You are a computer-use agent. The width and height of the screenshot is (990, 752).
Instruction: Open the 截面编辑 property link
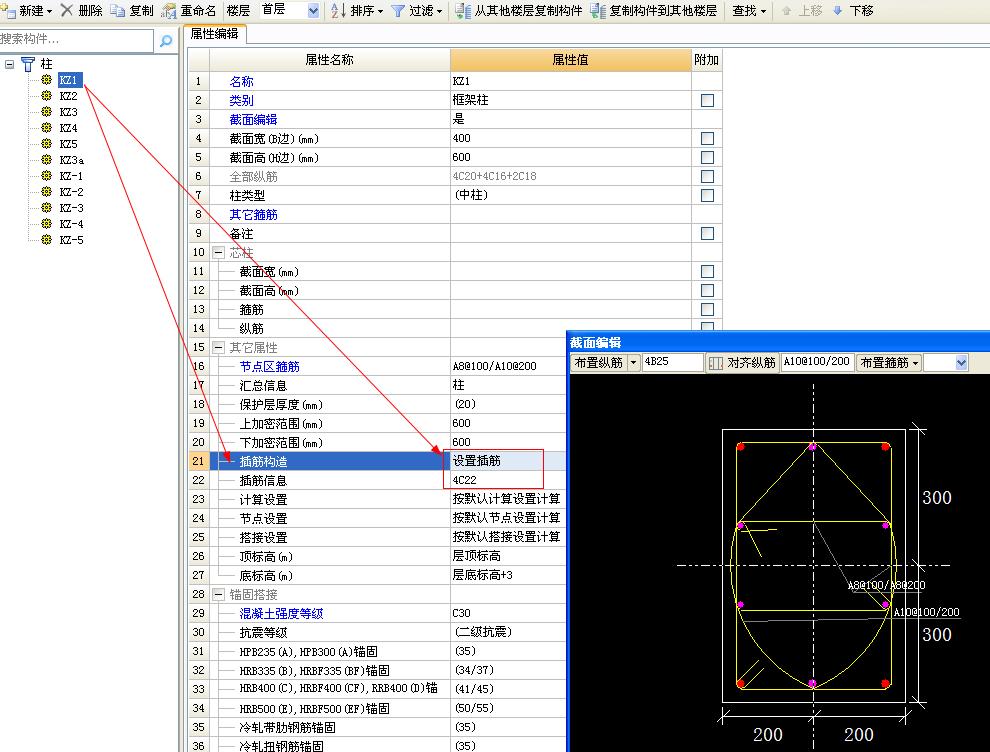pos(253,119)
